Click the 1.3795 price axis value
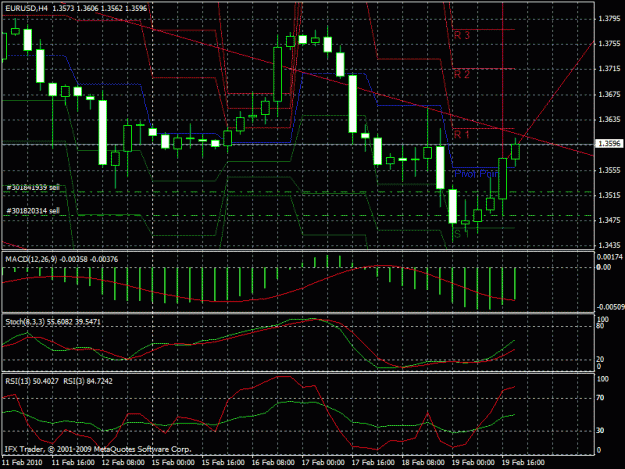625x469 pixels. click(609, 18)
